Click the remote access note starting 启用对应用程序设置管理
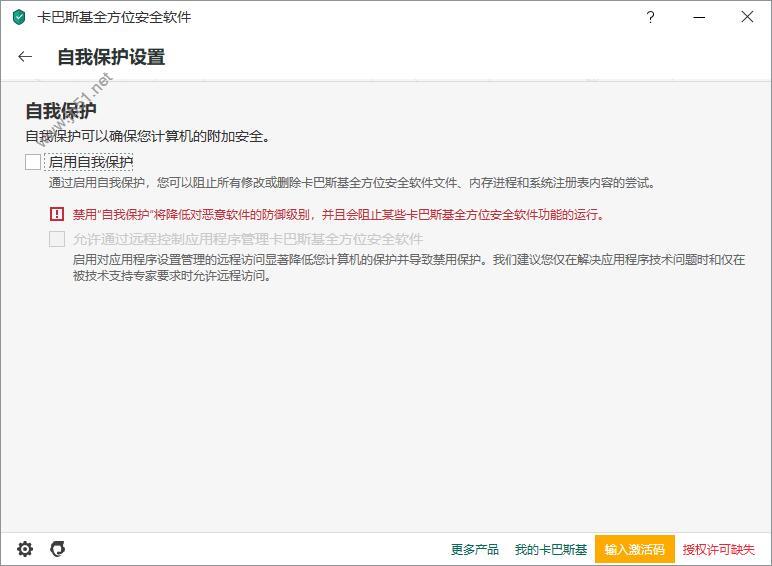Screen dimensions: 772x566 409,267
